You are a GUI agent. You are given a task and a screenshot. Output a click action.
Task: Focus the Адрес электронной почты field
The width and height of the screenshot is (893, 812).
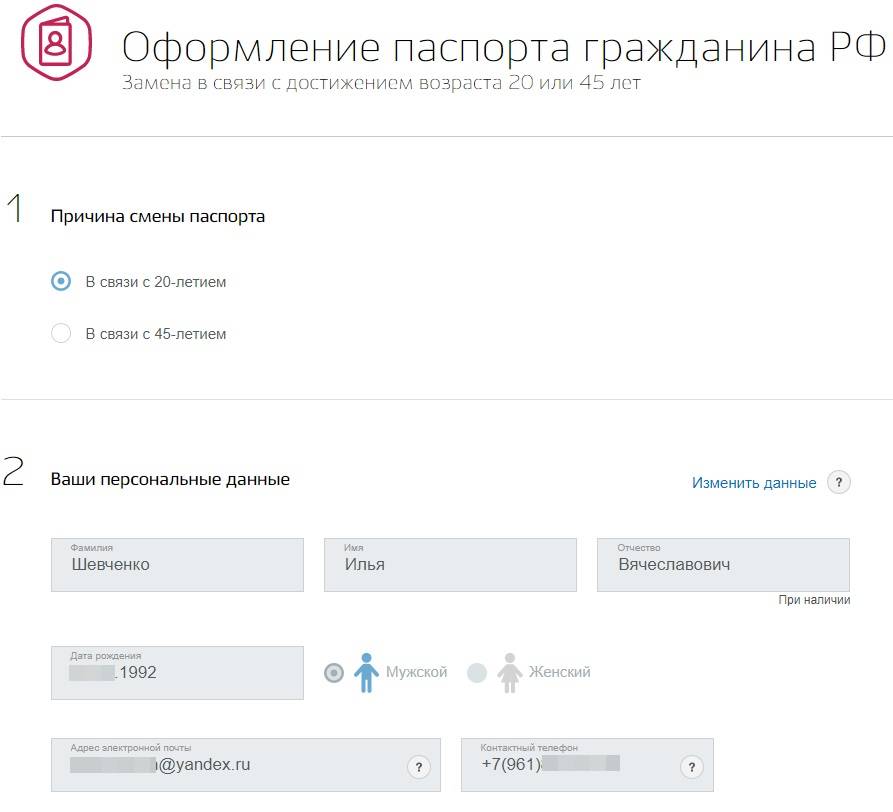pyautogui.click(x=230, y=766)
